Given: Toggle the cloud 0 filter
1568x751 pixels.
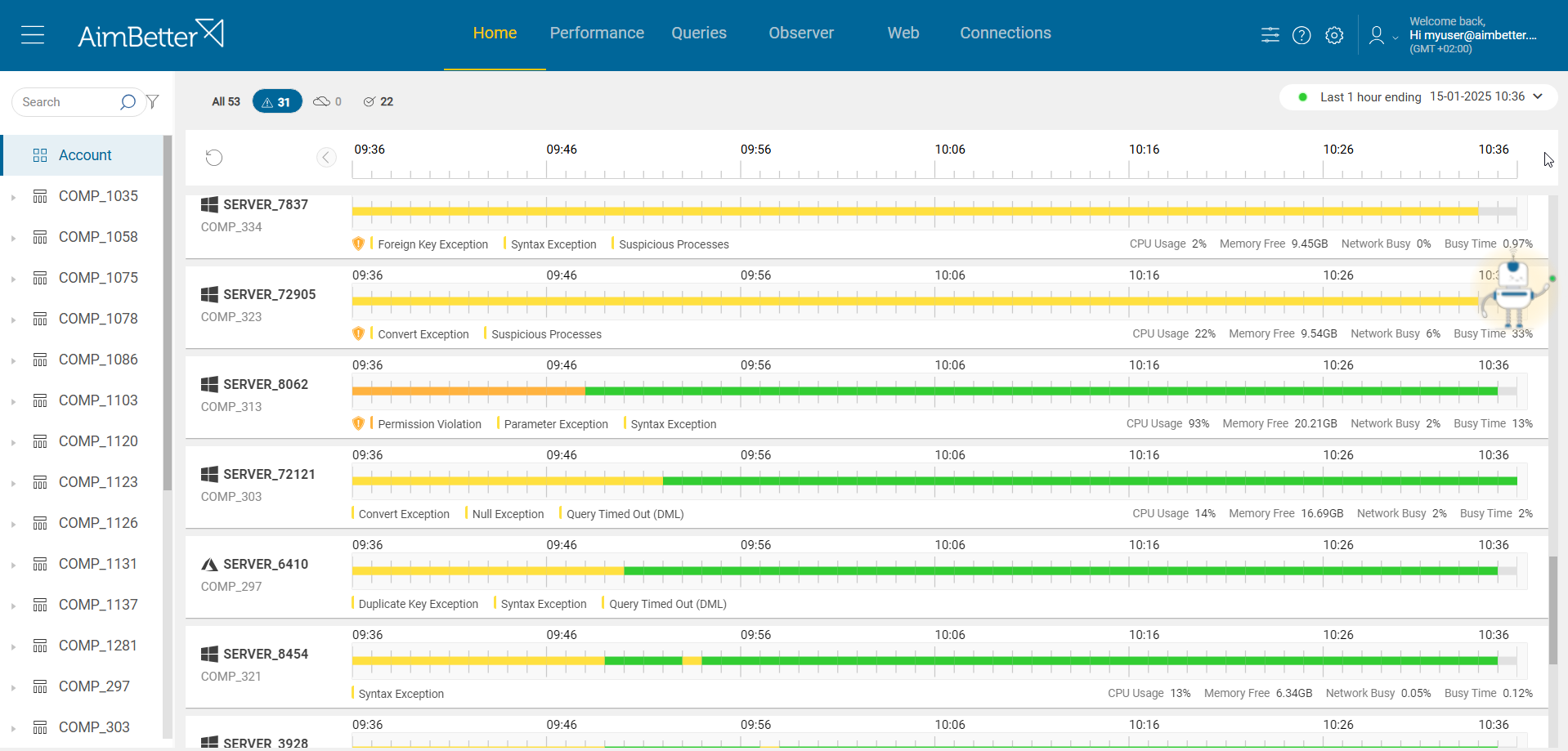Looking at the screenshot, I should coord(328,101).
